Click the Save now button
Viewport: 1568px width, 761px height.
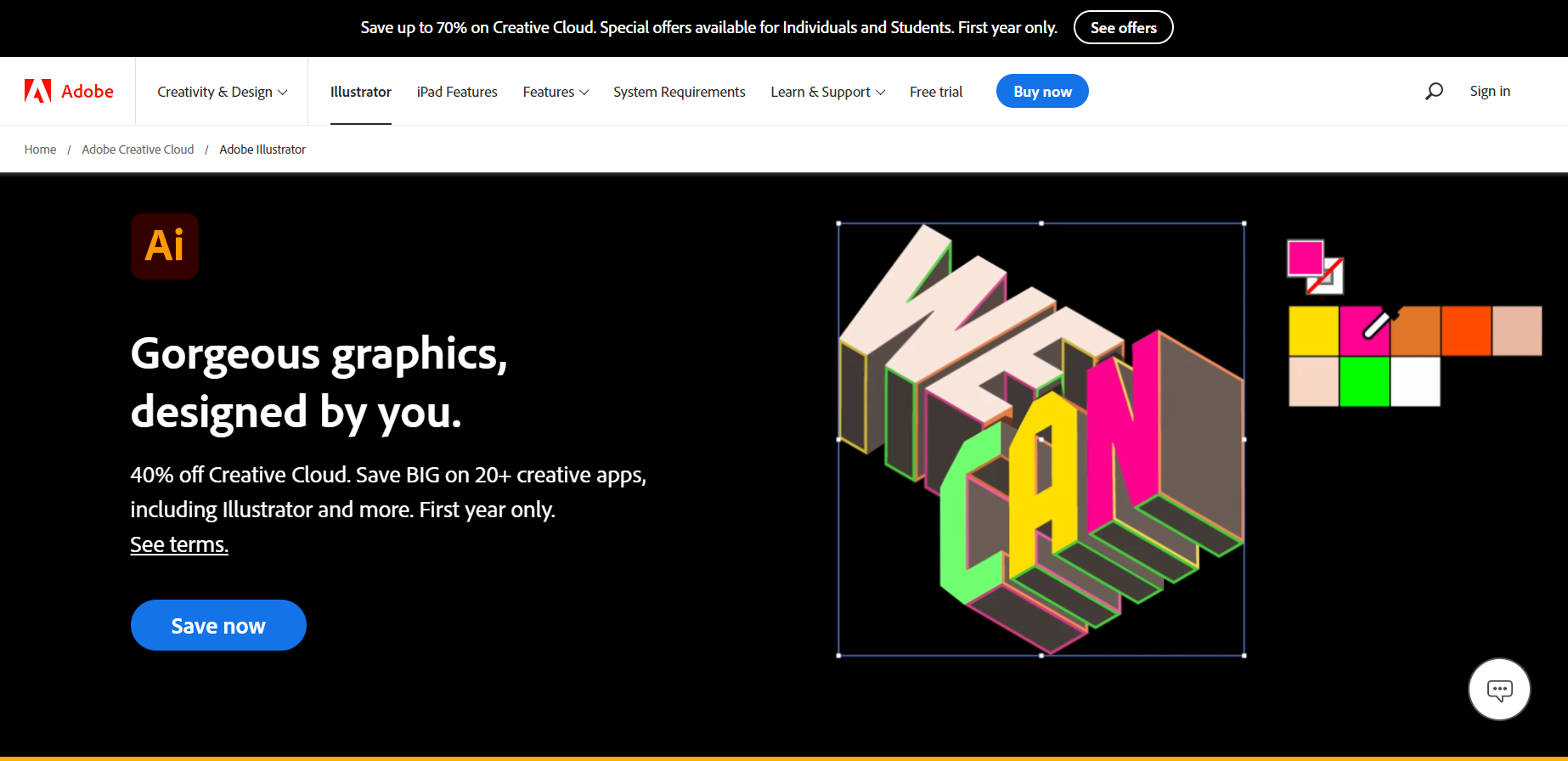[x=218, y=625]
